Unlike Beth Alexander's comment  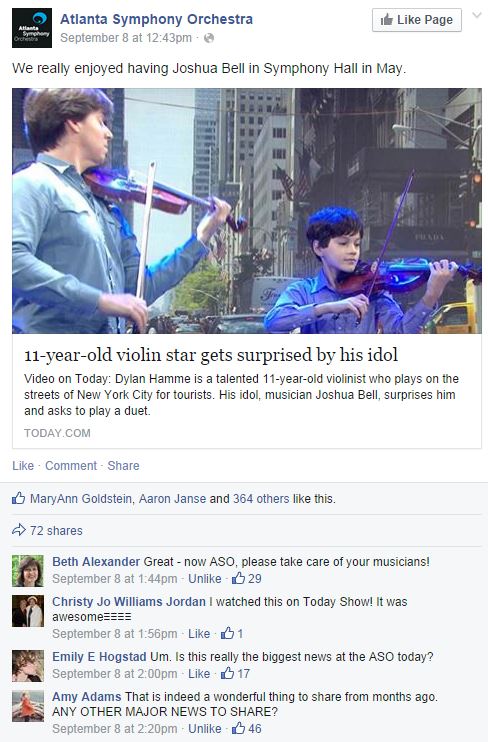pos(204,579)
